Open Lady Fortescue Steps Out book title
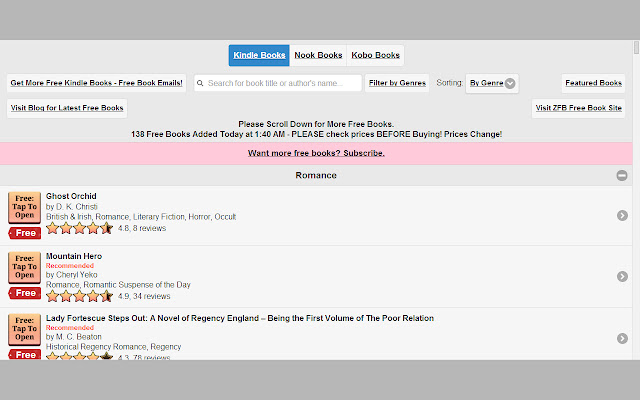 (240, 318)
